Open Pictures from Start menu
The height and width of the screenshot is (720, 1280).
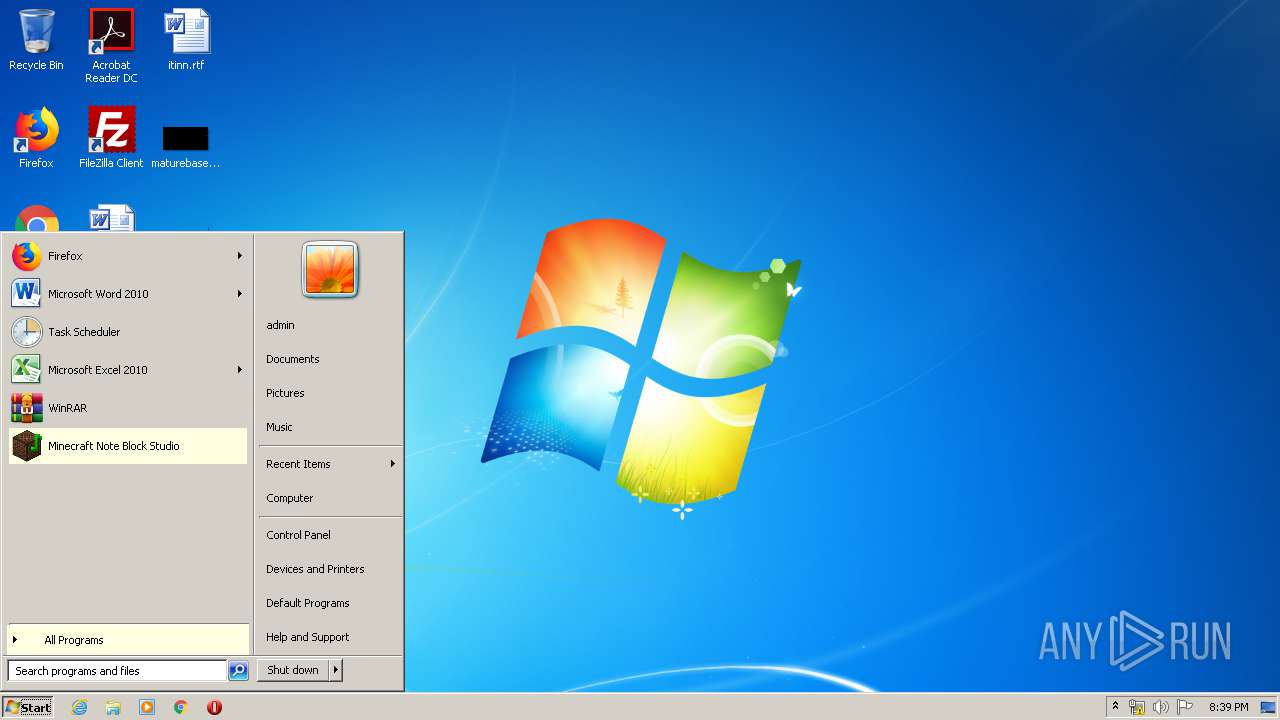pyautogui.click(x=285, y=393)
